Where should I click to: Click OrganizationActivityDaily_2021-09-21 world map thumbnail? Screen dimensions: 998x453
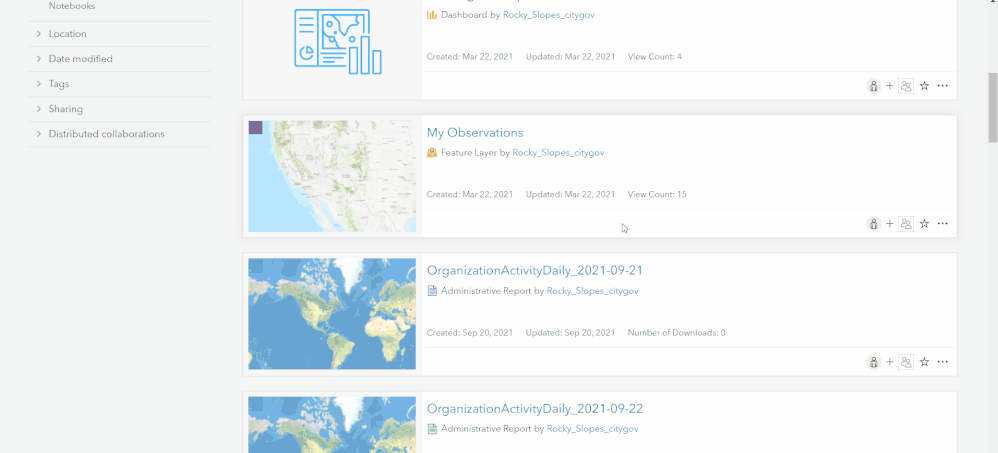tap(332, 314)
